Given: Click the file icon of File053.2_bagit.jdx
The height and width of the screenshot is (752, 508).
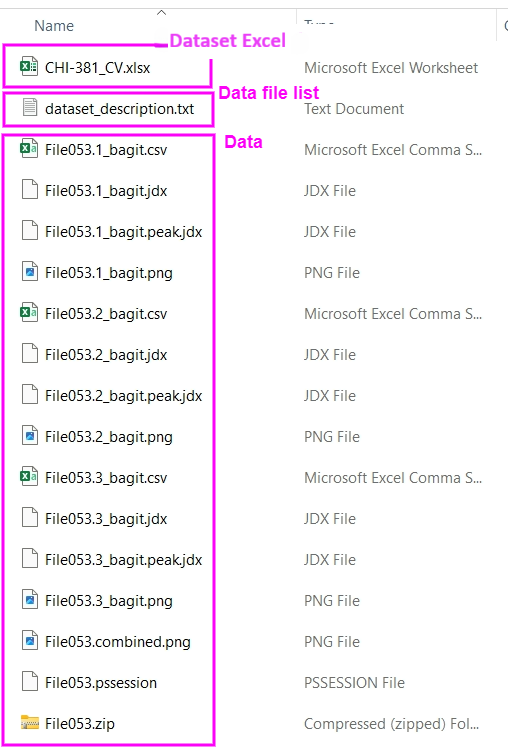Looking at the screenshot, I should pos(30,353).
